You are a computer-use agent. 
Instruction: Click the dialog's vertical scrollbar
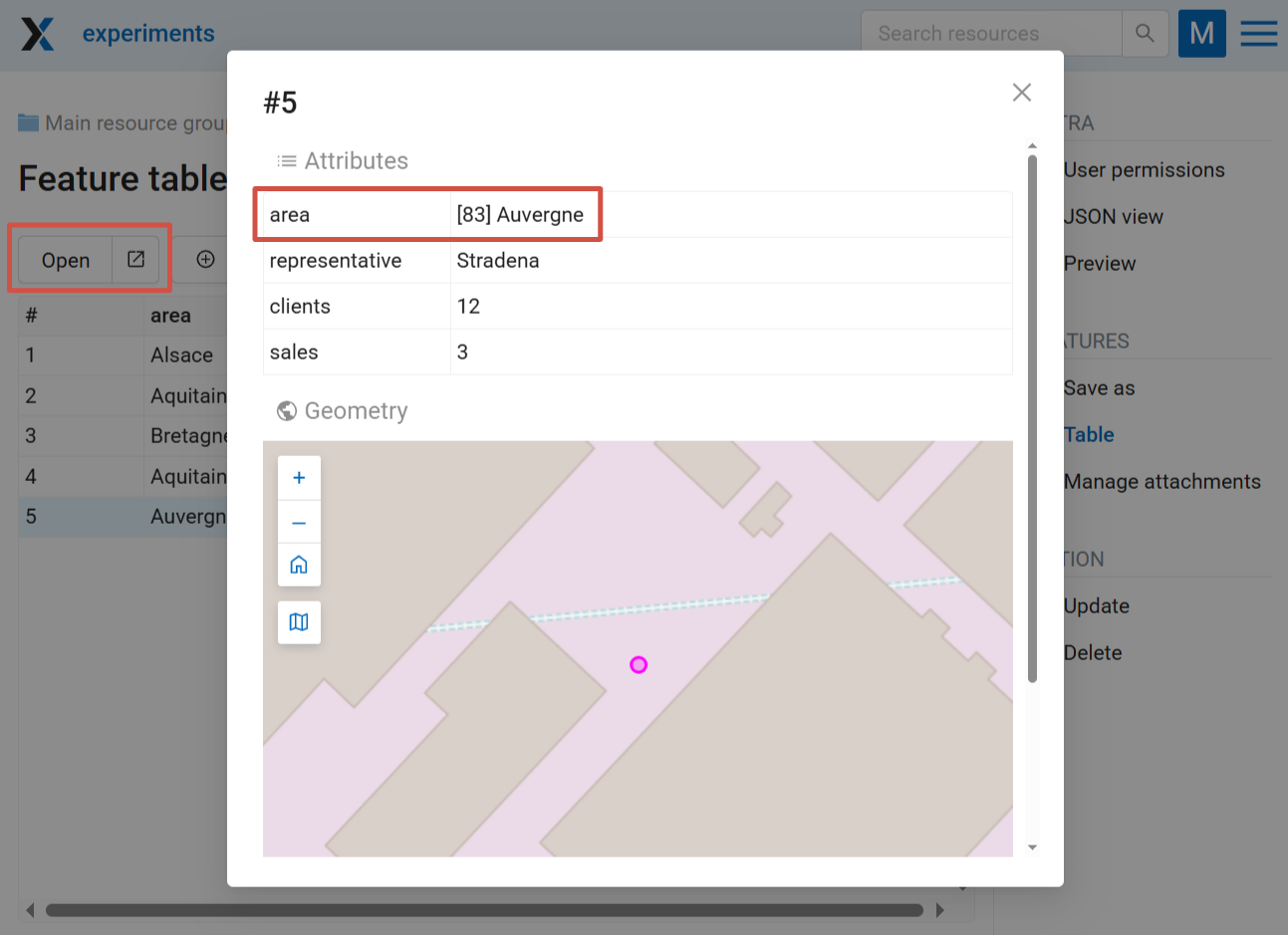pyautogui.click(x=1032, y=418)
